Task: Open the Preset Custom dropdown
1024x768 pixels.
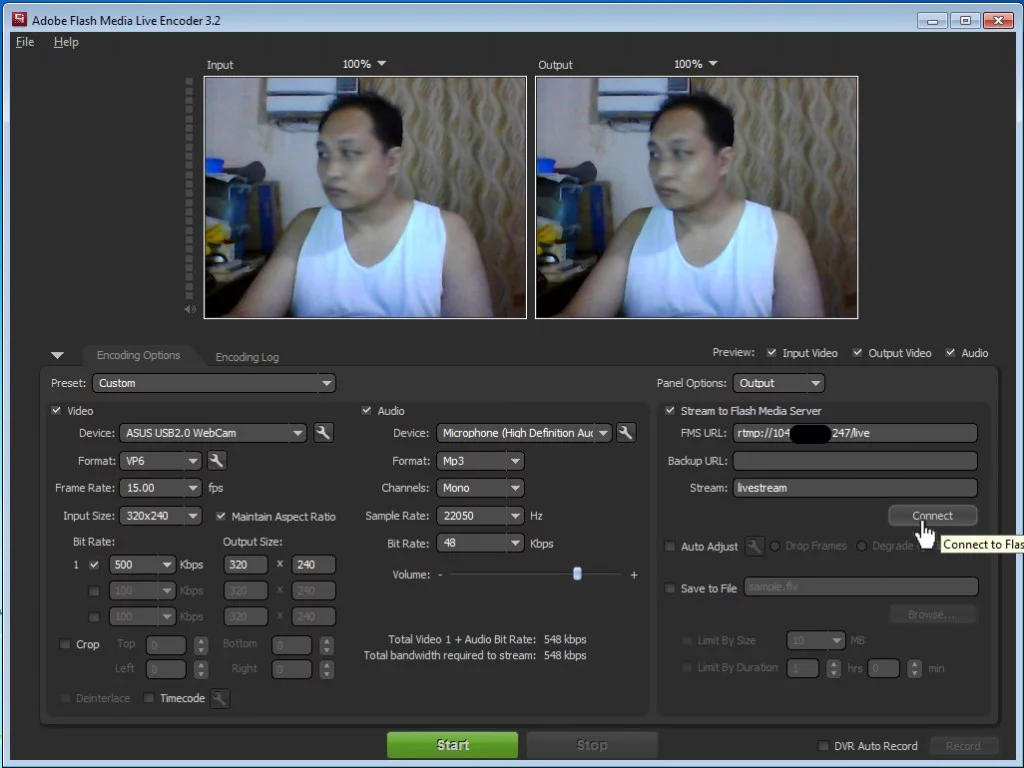Action: (214, 383)
